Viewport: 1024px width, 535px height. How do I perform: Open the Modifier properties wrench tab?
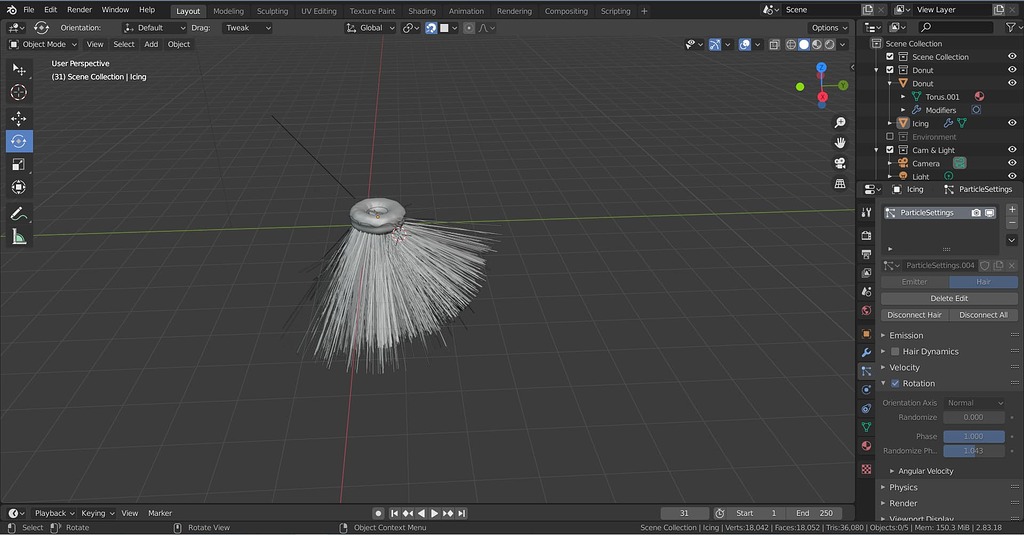click(866, 352)
